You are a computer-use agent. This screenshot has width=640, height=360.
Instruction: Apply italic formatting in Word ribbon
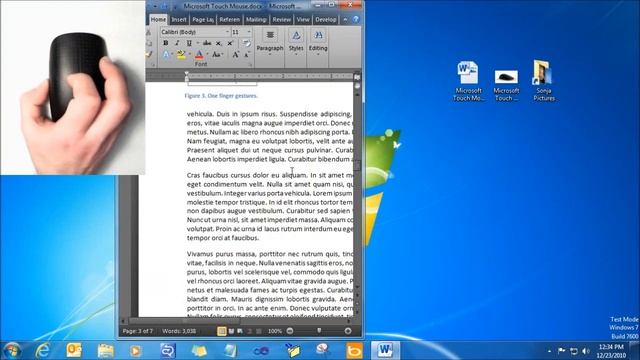(177, 43)
